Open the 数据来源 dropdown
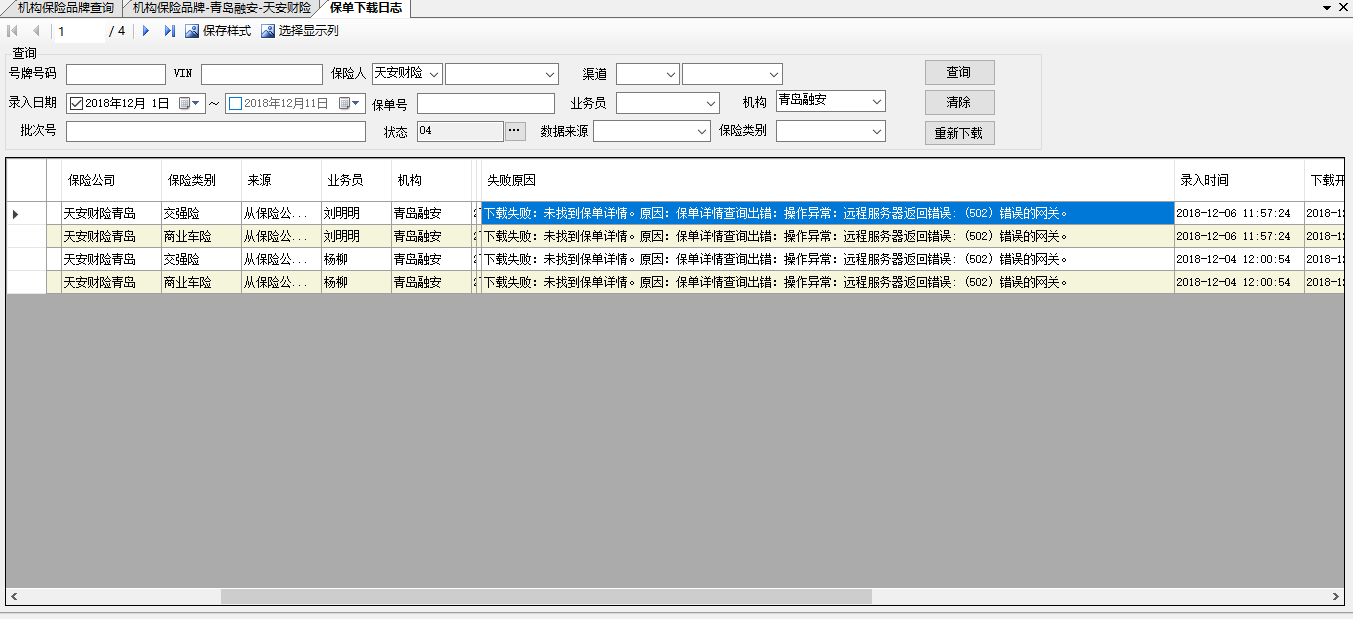The width and height of the screenshot is (1353, 619). tap(702, 131)
